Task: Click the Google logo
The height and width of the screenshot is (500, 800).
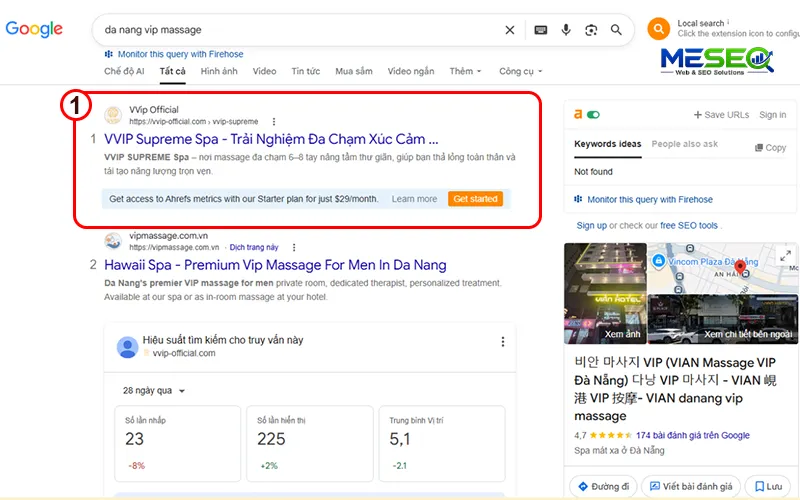Action: 34,29
